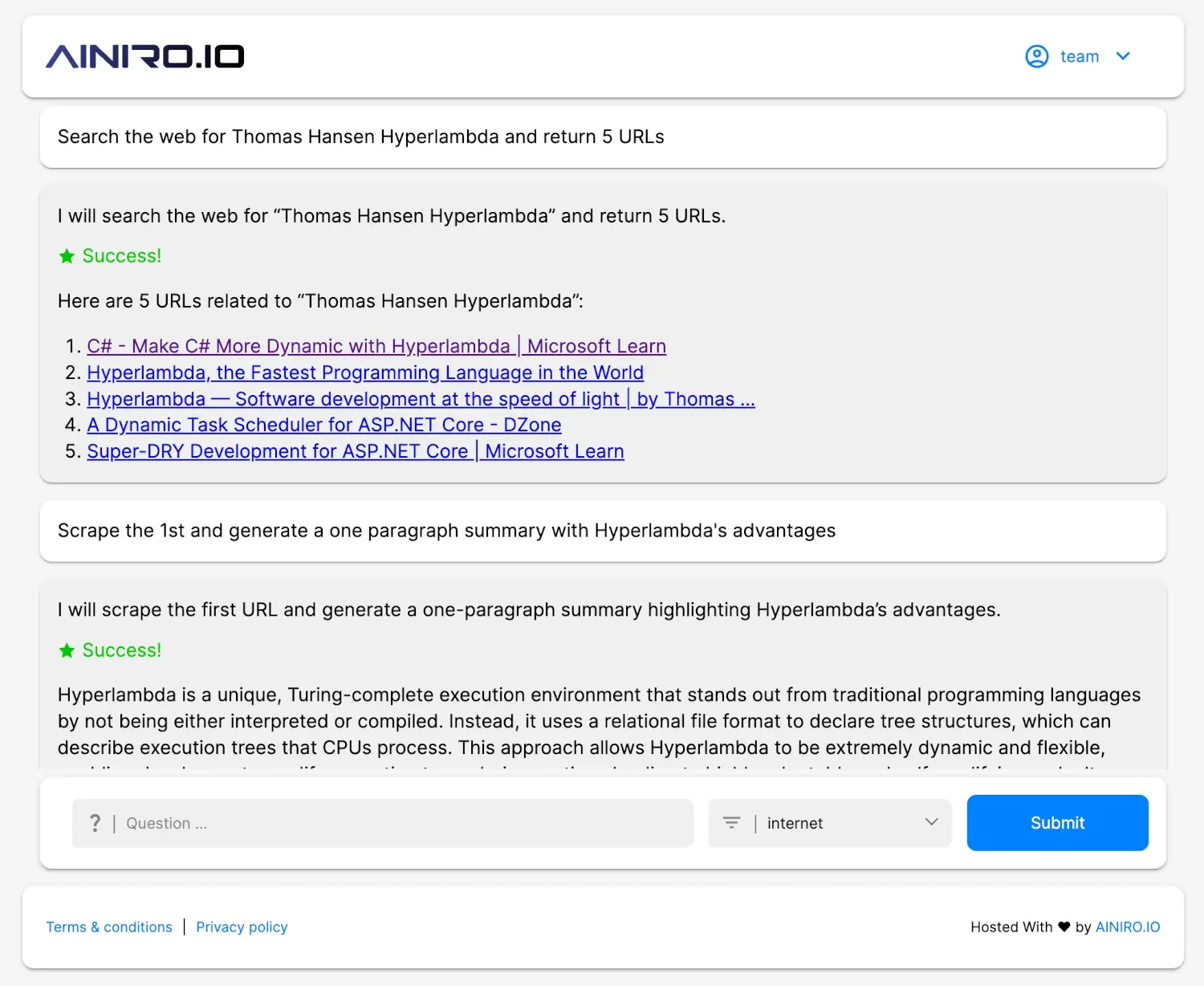Open the 'Make C# More Dynamic with Hyperlambda' link
The image size is (1204, 986).
click(376, 345)
